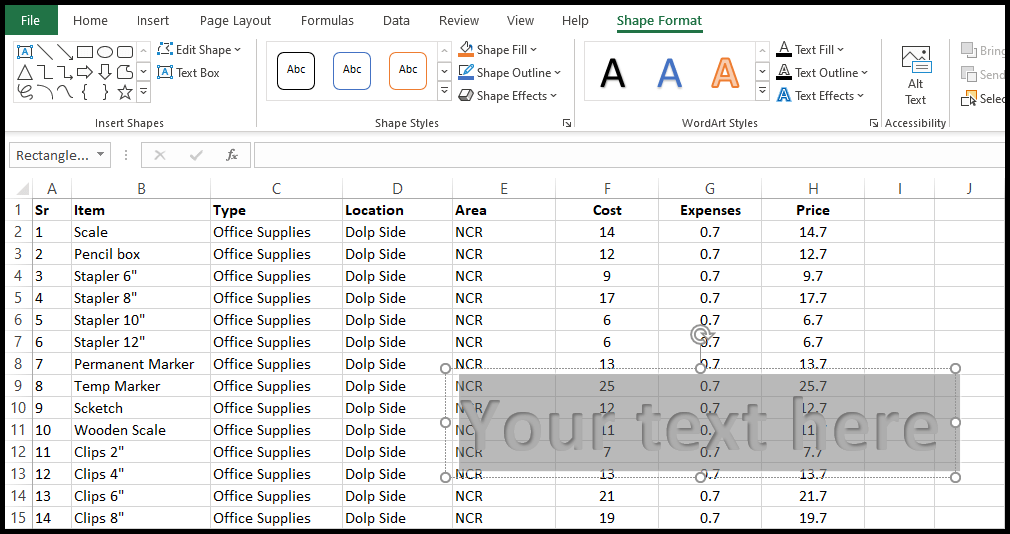Switch to the Page Layout tab
The height and width of the screenshot is (534, 1010).
pos(236,21)
